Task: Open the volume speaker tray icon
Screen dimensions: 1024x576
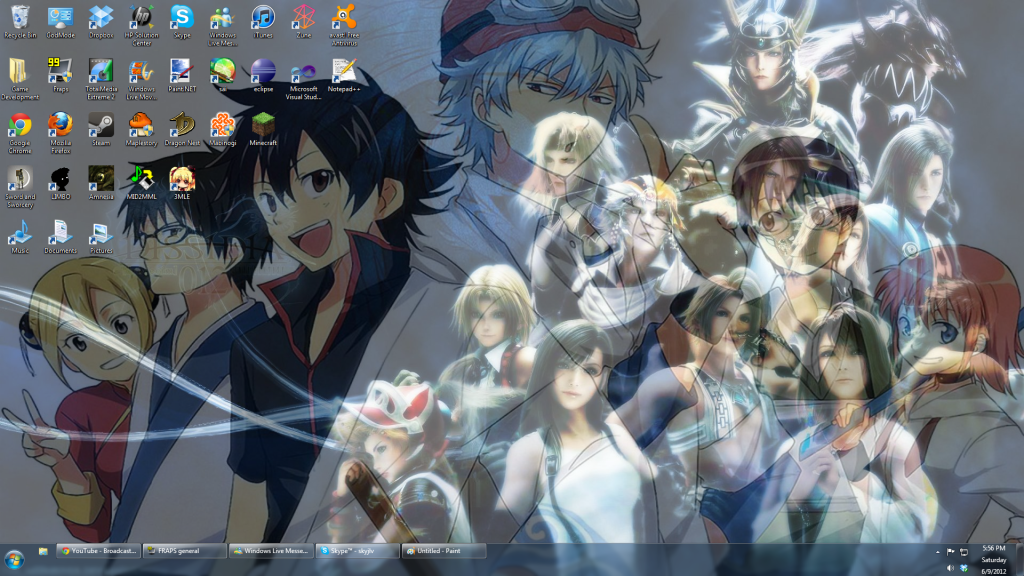Action: pos(950,568)
